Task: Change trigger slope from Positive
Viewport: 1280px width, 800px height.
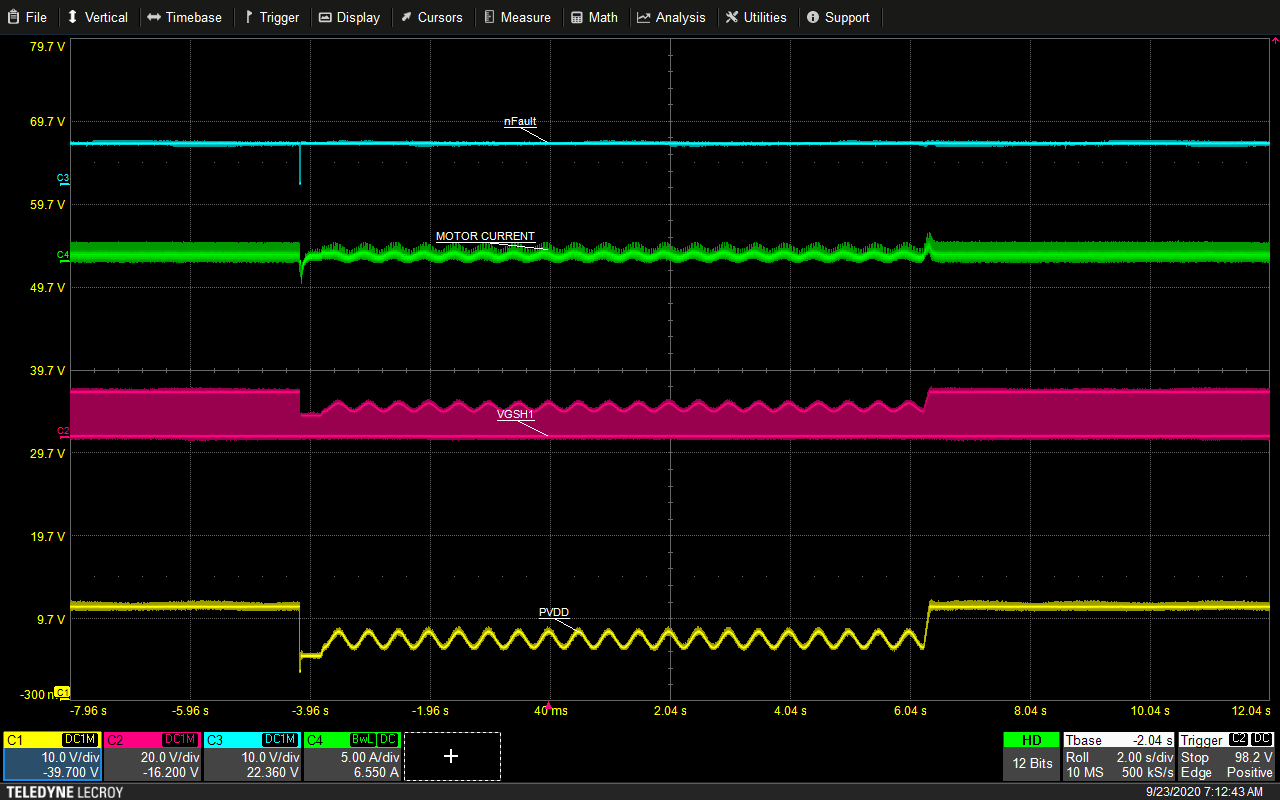Action: point(1249,772)
